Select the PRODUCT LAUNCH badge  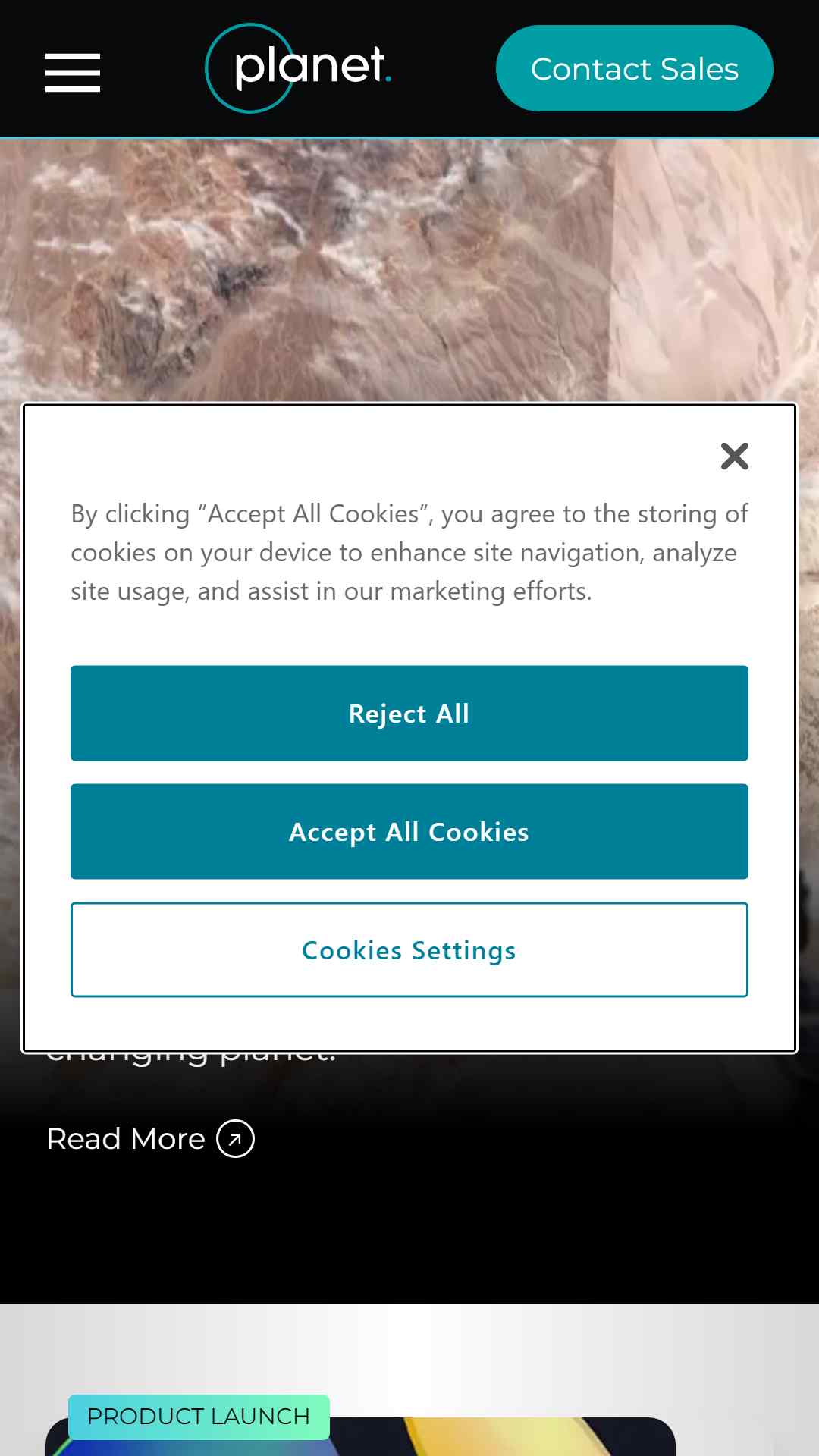click(199, 1417)
